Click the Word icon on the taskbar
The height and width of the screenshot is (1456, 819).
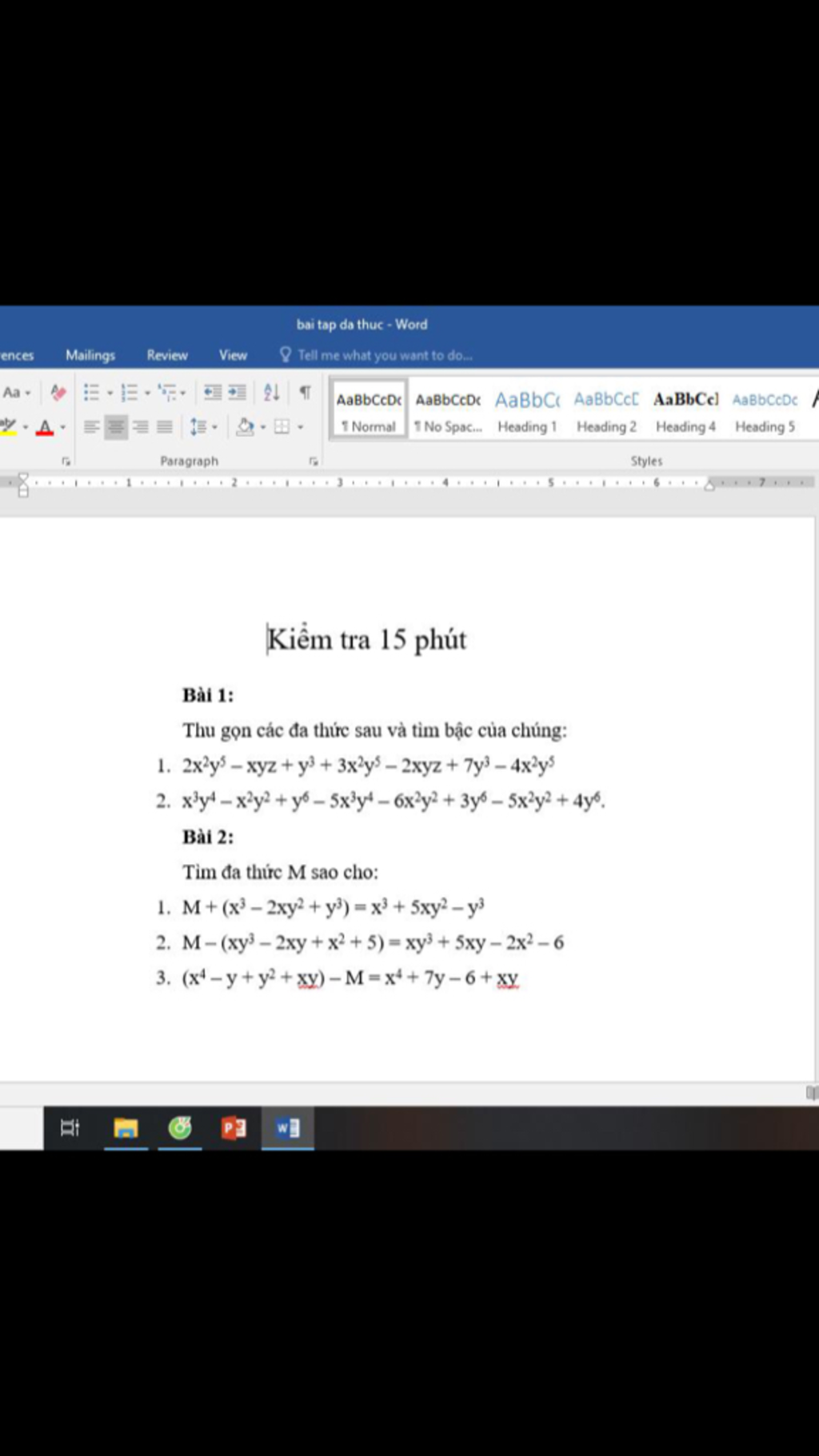point(288,1128)
